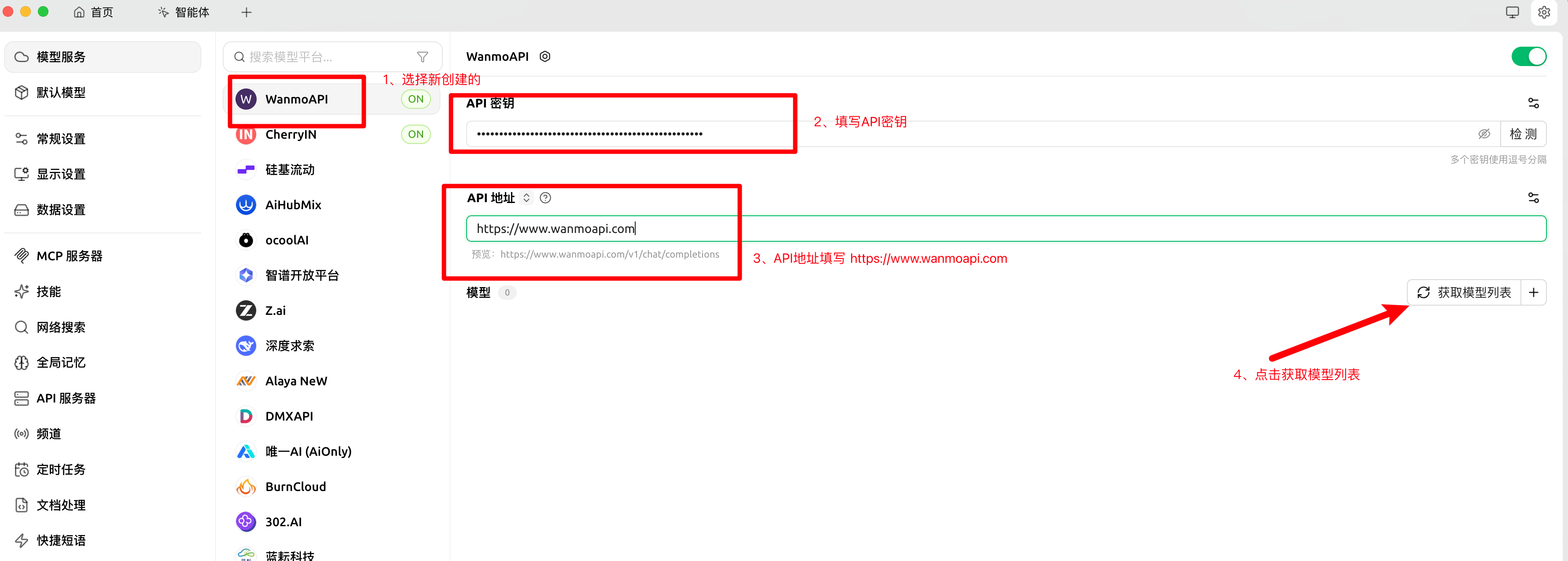Go to 常规设置

click(x=102, y=139)
